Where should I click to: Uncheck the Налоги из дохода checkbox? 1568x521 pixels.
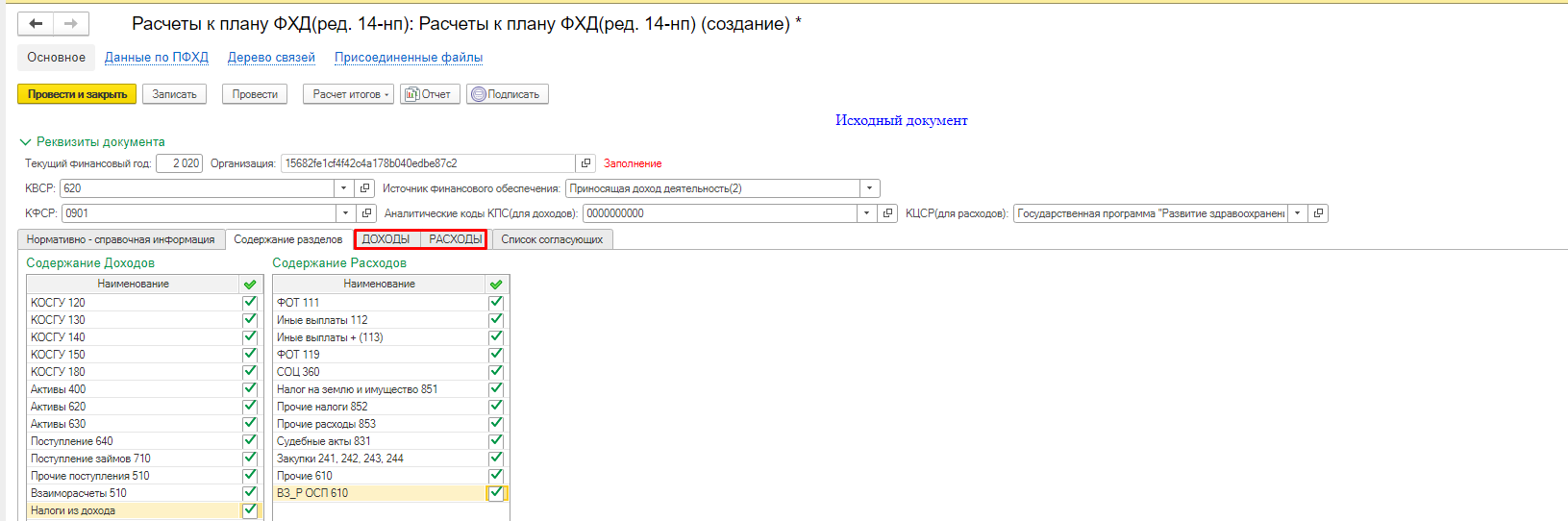[250, 509]
